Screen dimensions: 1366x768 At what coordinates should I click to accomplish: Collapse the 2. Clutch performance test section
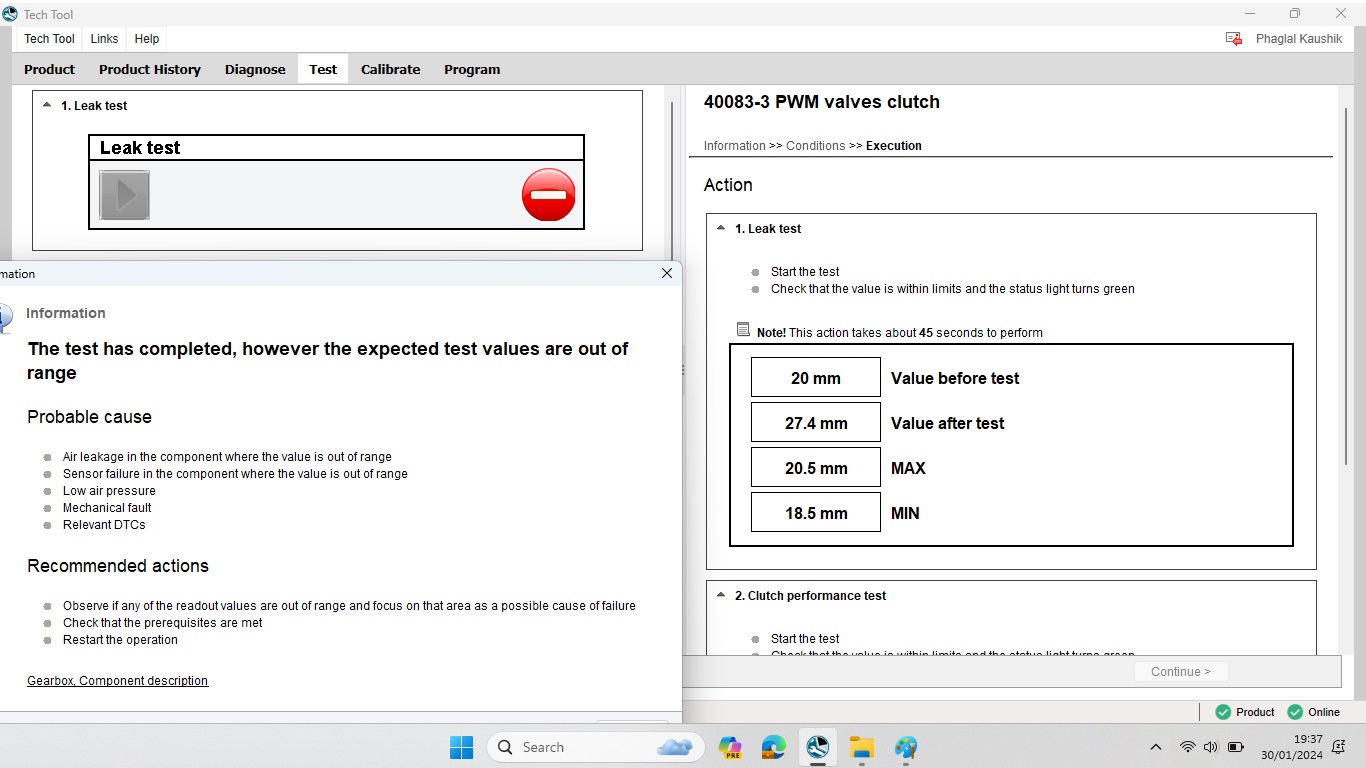[721, 595]
